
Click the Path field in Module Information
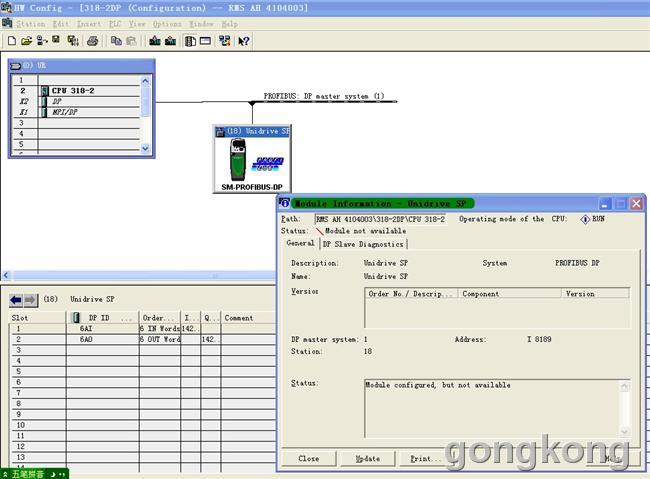tap(380, 219)
